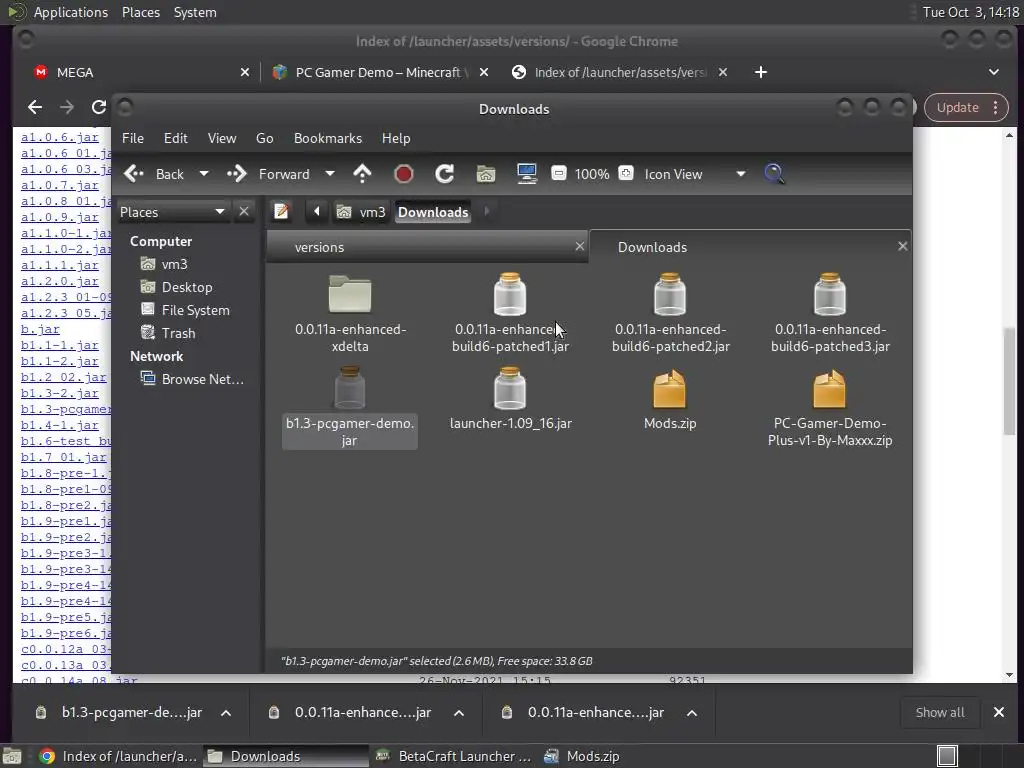Select the Mods.zip archive
Viewport: 1024px width, 768px height.
[x=670, y=398]
